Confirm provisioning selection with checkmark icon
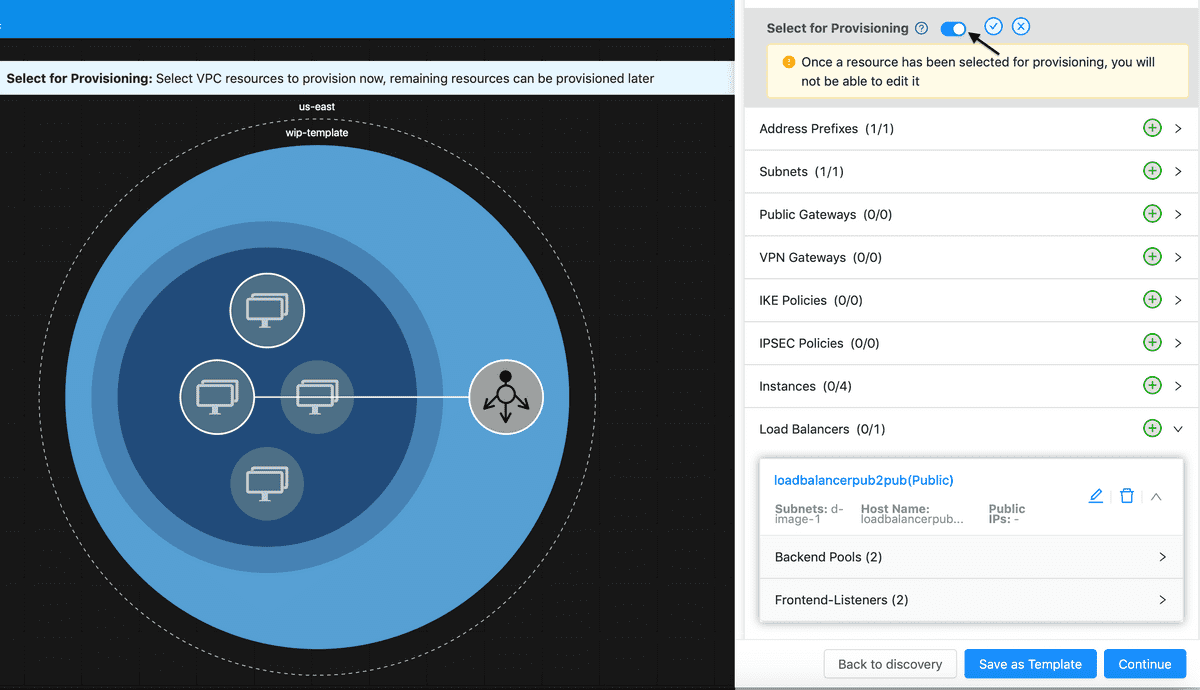The image size is (1200, 690). pos(994,27)
